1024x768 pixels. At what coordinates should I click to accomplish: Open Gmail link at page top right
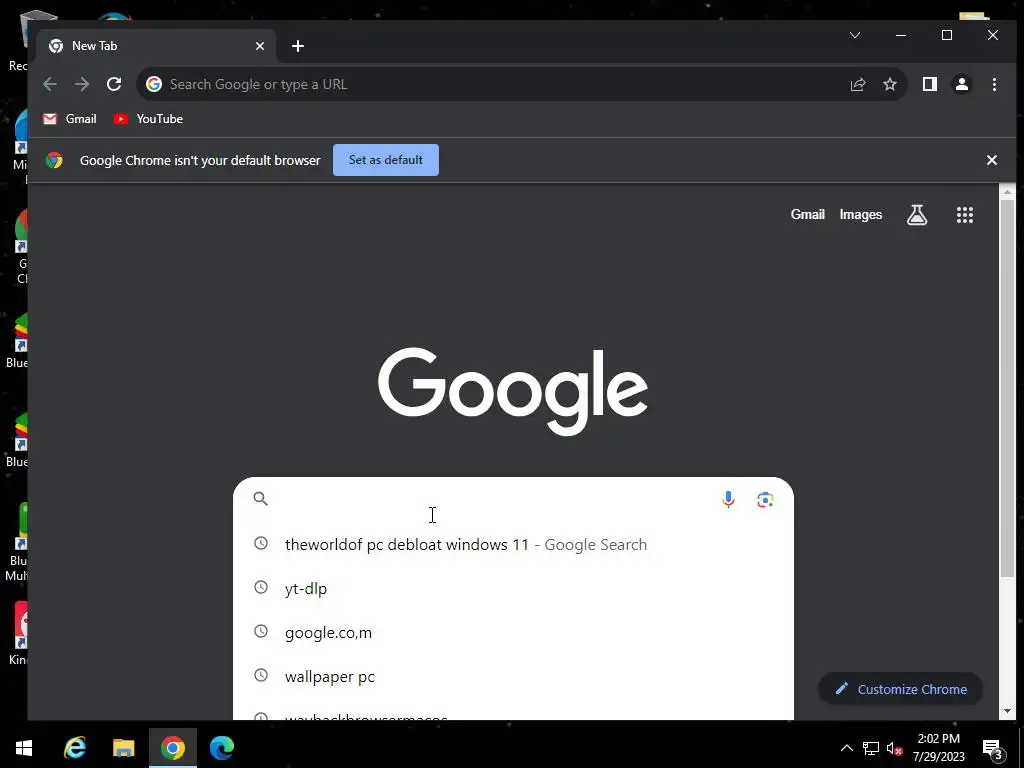808,215
